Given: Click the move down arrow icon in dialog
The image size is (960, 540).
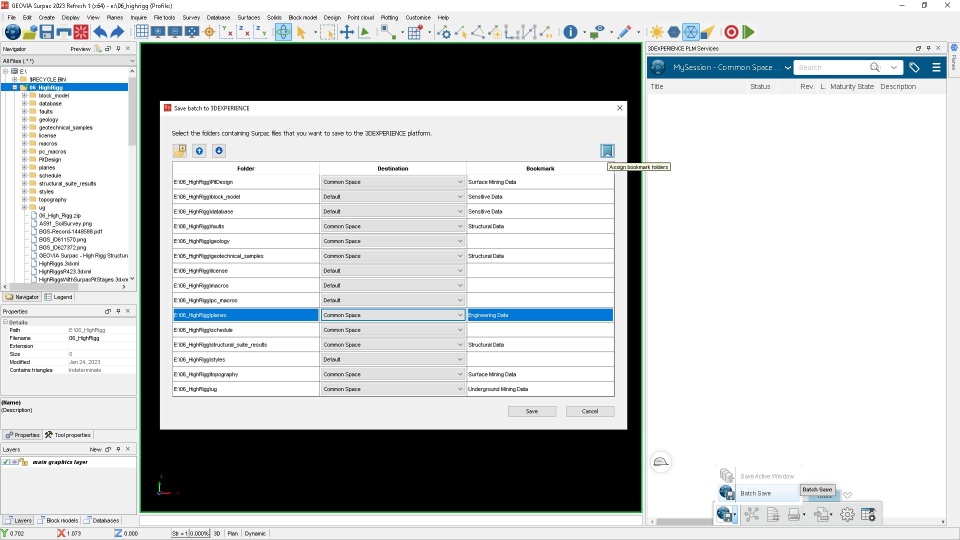Looking at the screenshot, I should pos(219,151).
